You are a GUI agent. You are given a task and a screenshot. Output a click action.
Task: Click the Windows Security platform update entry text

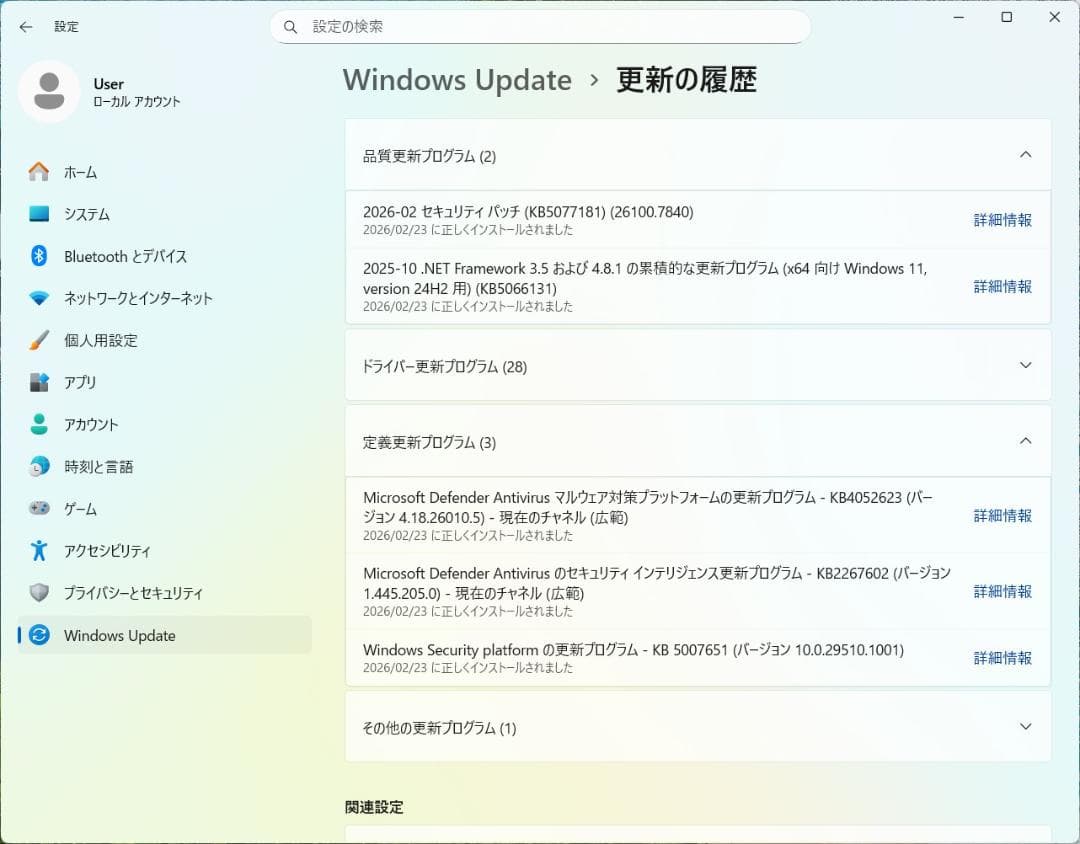(x=634, y=650)
